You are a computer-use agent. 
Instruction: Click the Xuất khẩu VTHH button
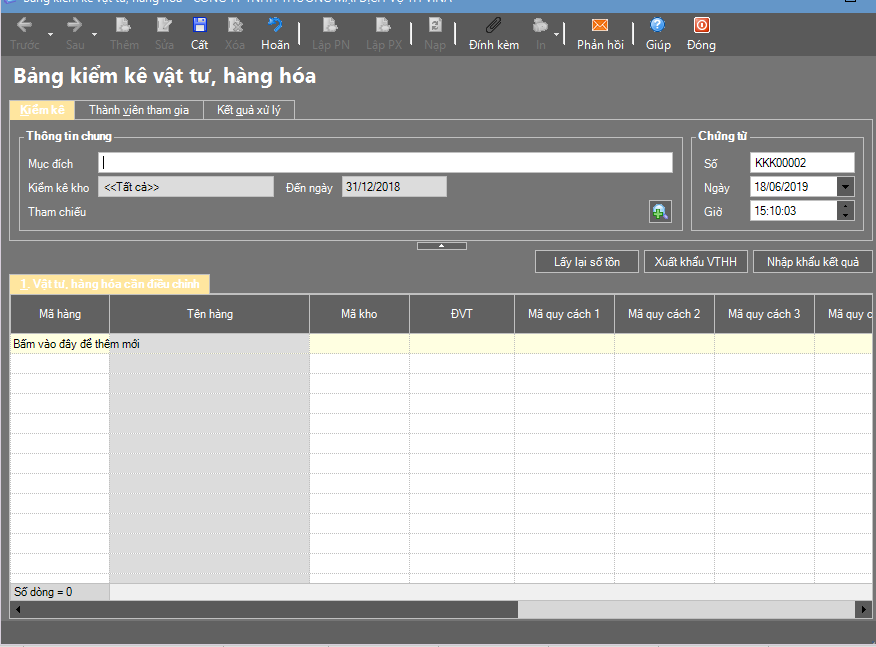696,261
